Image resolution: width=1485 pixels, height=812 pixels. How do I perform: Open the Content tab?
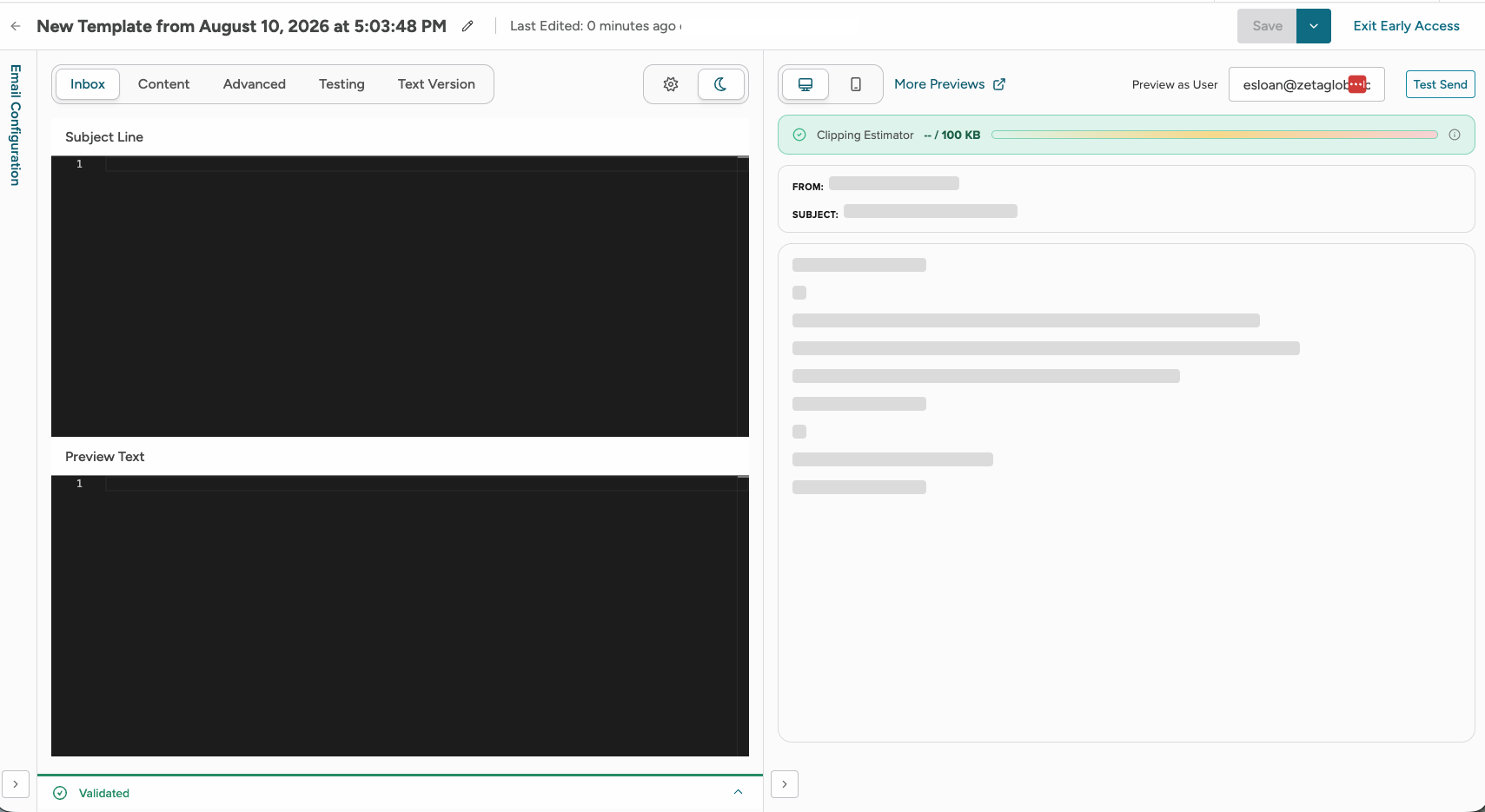(163, 84)
